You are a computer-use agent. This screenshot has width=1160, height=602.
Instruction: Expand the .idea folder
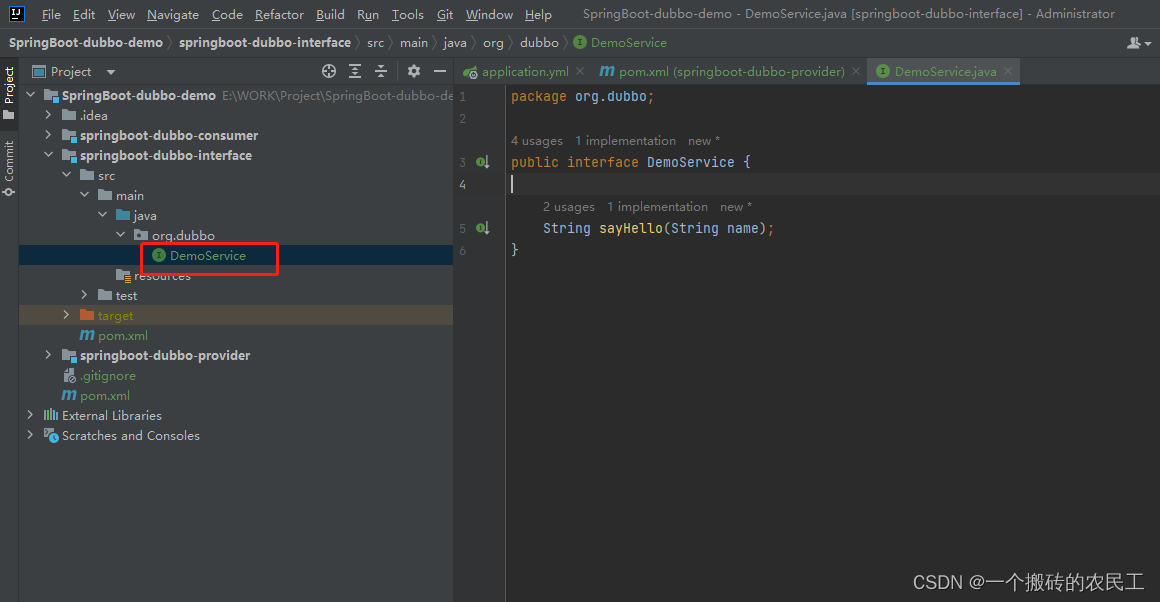[48, 115]
